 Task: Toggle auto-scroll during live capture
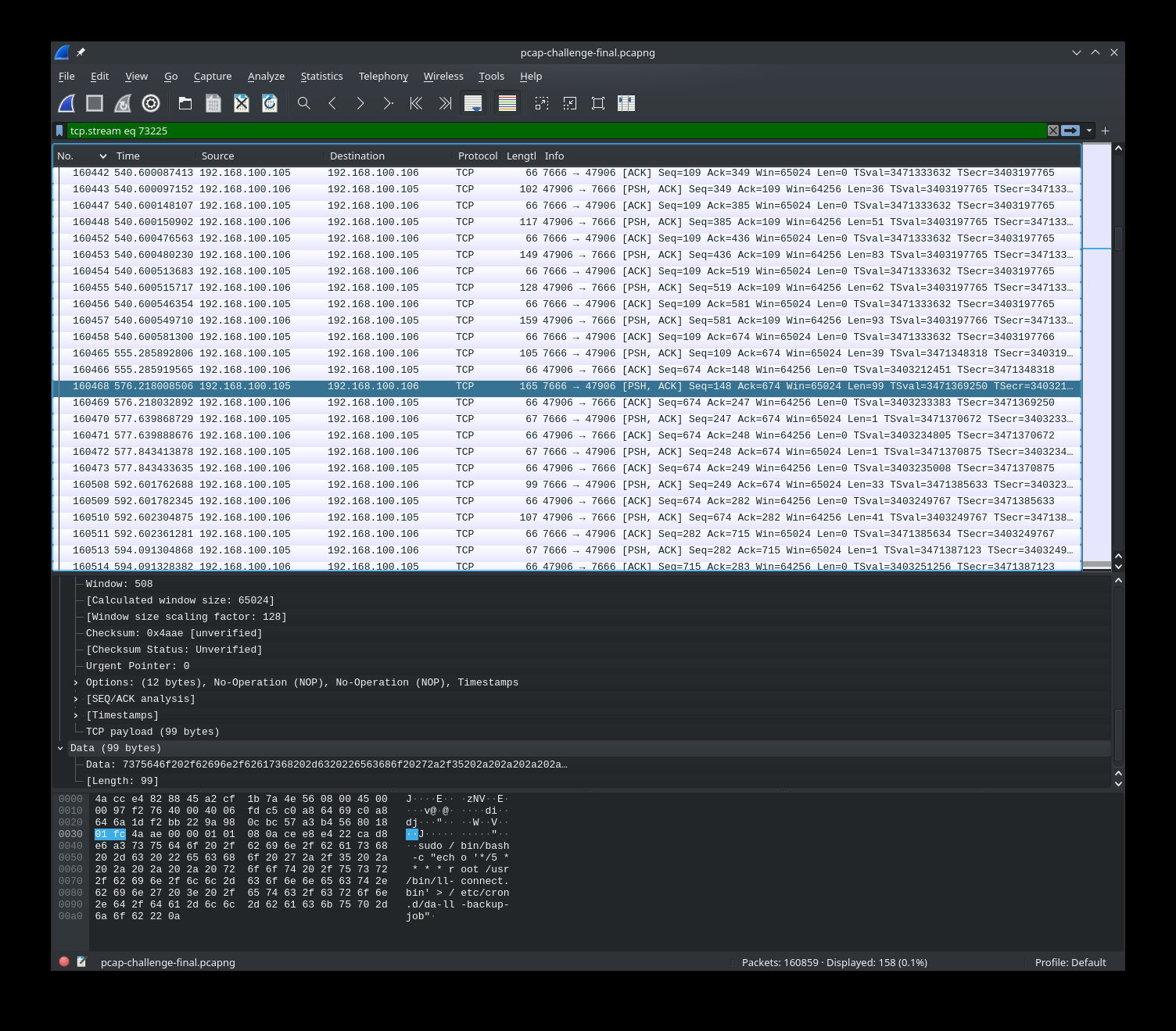(473, 103)
